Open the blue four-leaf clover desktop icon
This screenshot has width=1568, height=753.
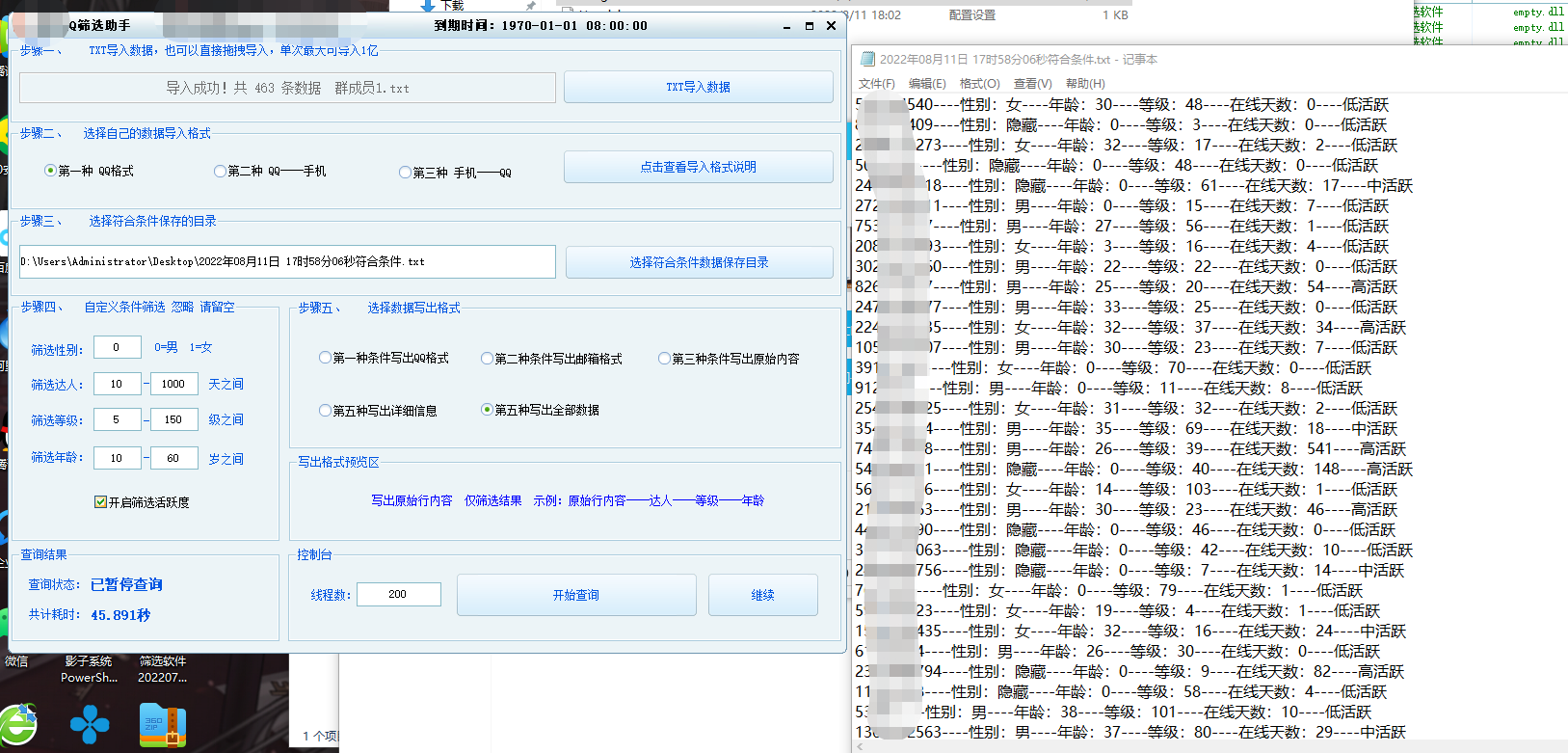90,726
